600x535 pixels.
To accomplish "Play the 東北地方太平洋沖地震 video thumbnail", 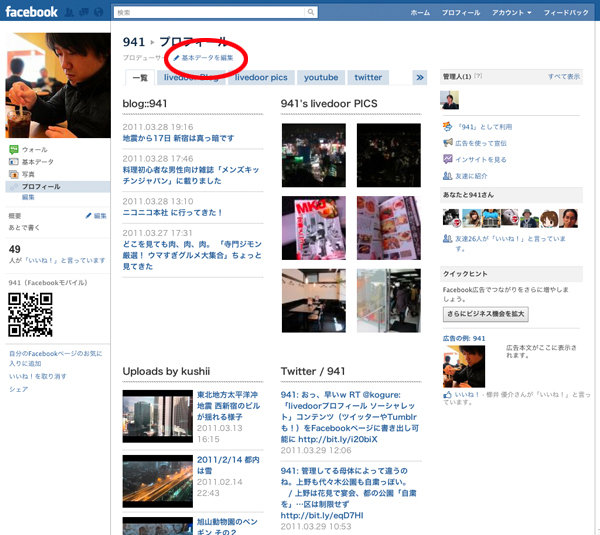I will click(158, 416).
